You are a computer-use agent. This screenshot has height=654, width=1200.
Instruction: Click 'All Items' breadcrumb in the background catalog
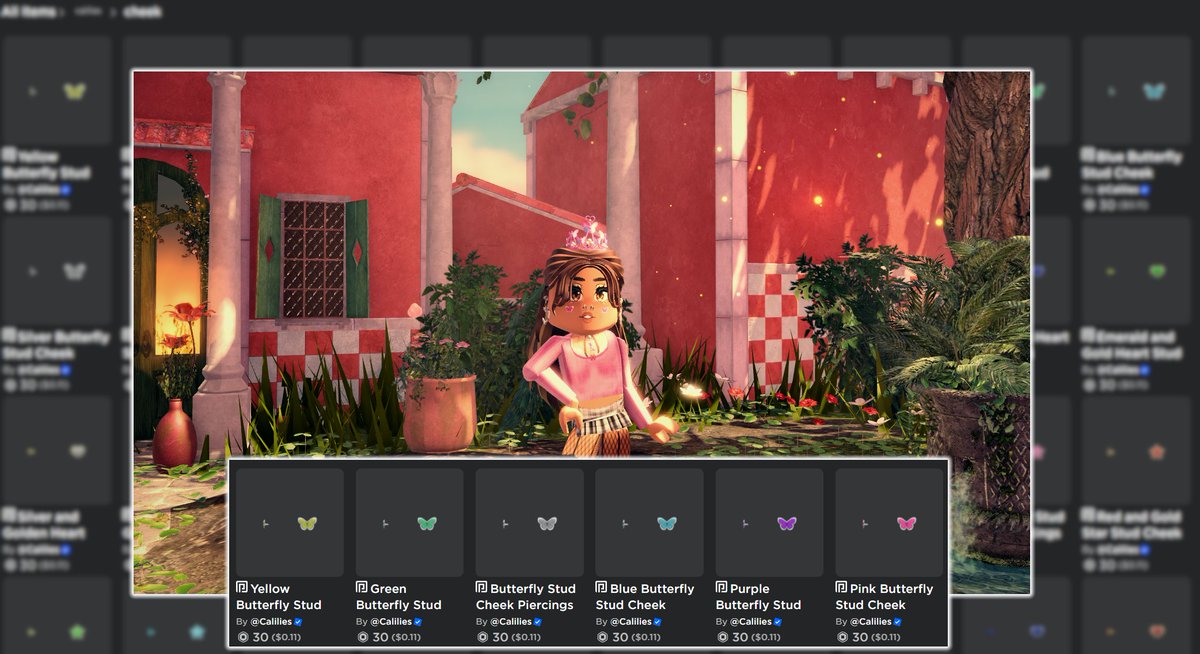tap(28, 12)
